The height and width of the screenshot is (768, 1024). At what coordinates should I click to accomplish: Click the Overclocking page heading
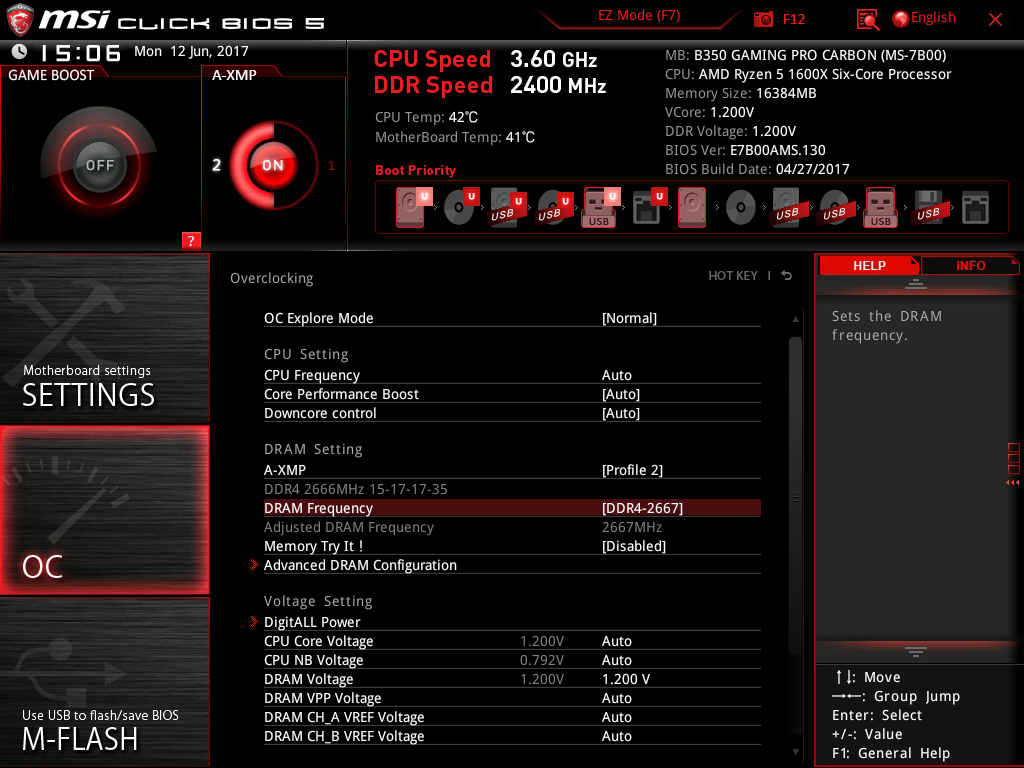point(272,278)
